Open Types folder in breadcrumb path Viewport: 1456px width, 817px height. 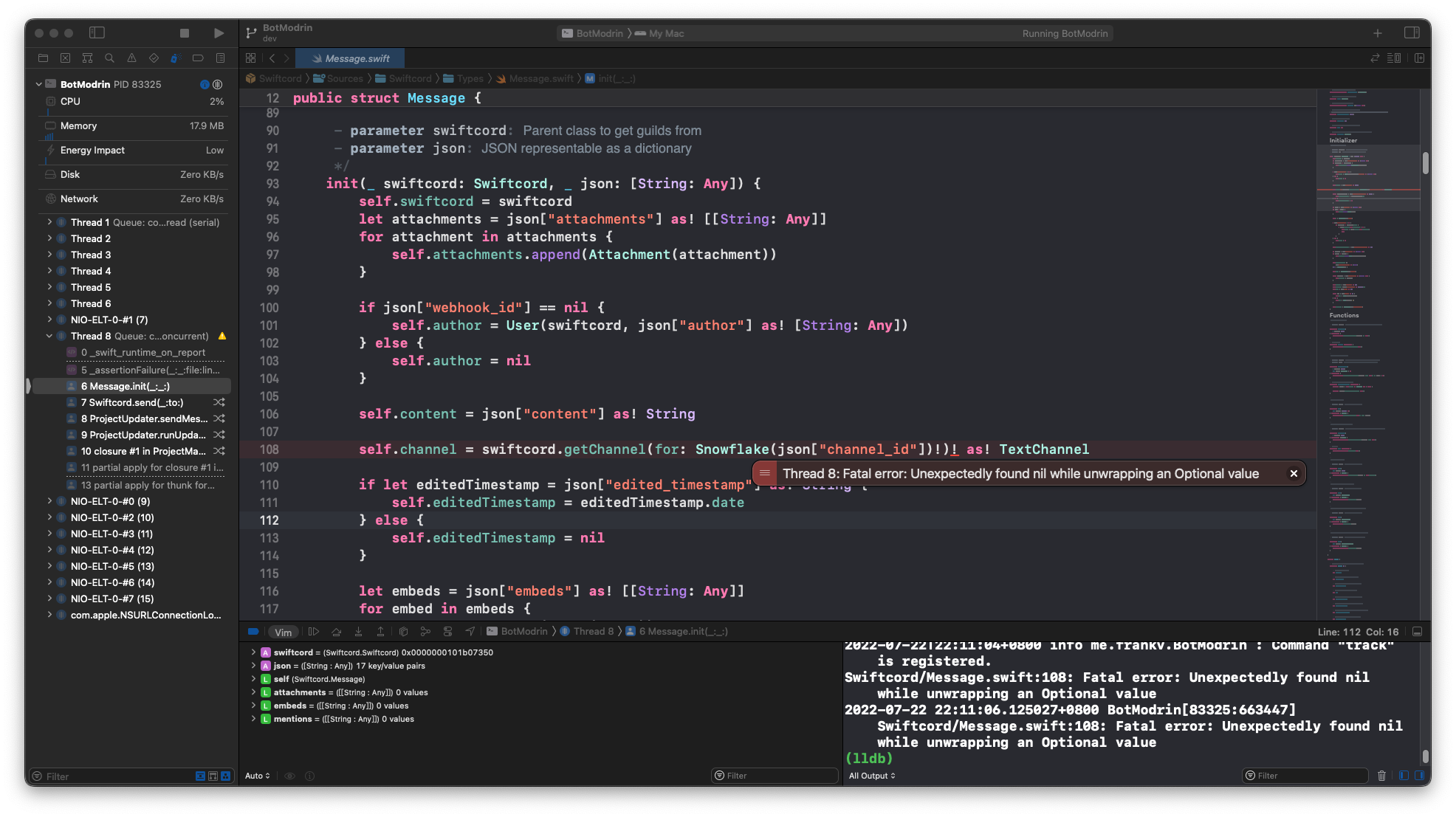(x=464, y=78)
